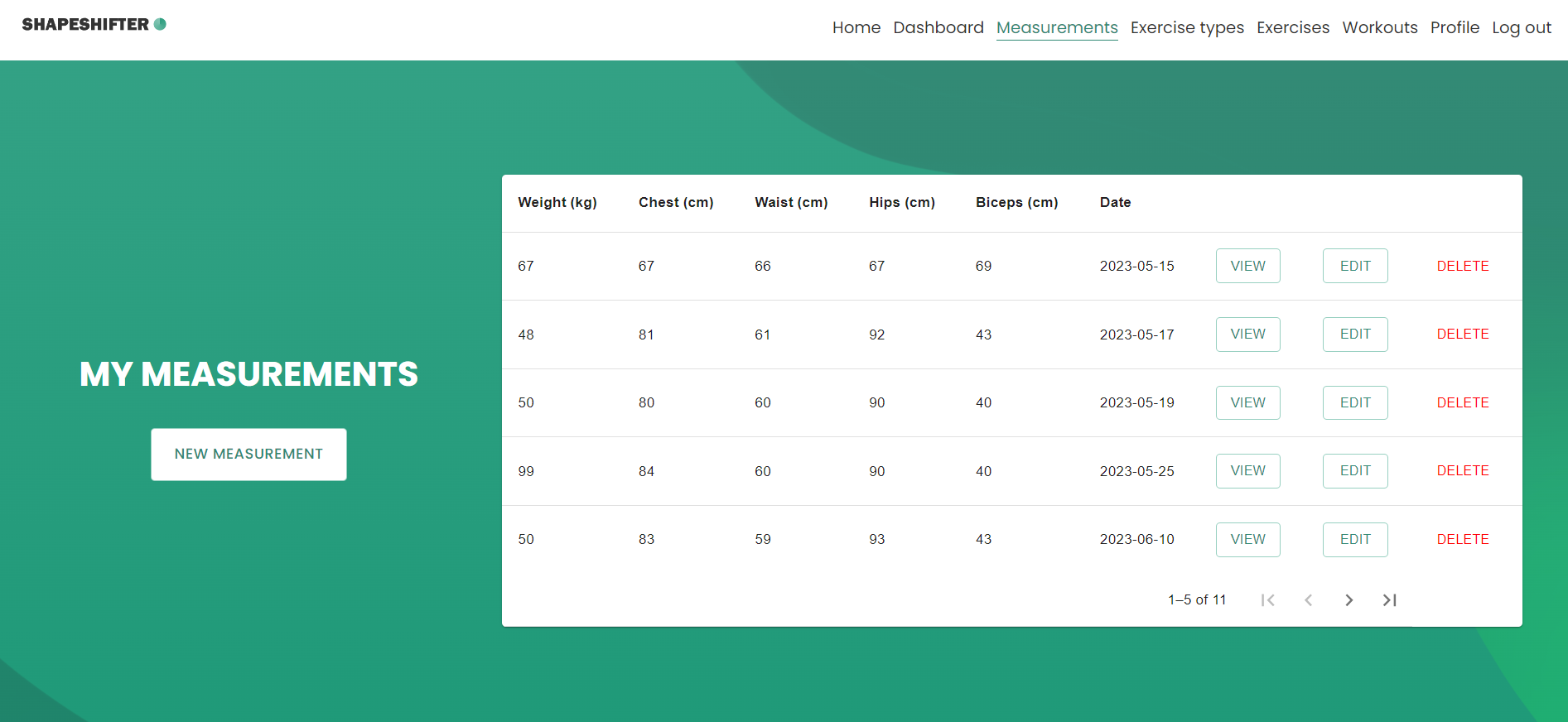View the 2023-05-15 measurement
This screenshot has height=722, width=1568.
[x=1247, y=266]
